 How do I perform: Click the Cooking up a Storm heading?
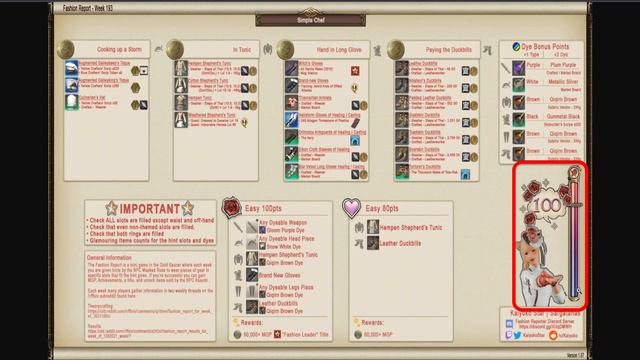(119, 49)
